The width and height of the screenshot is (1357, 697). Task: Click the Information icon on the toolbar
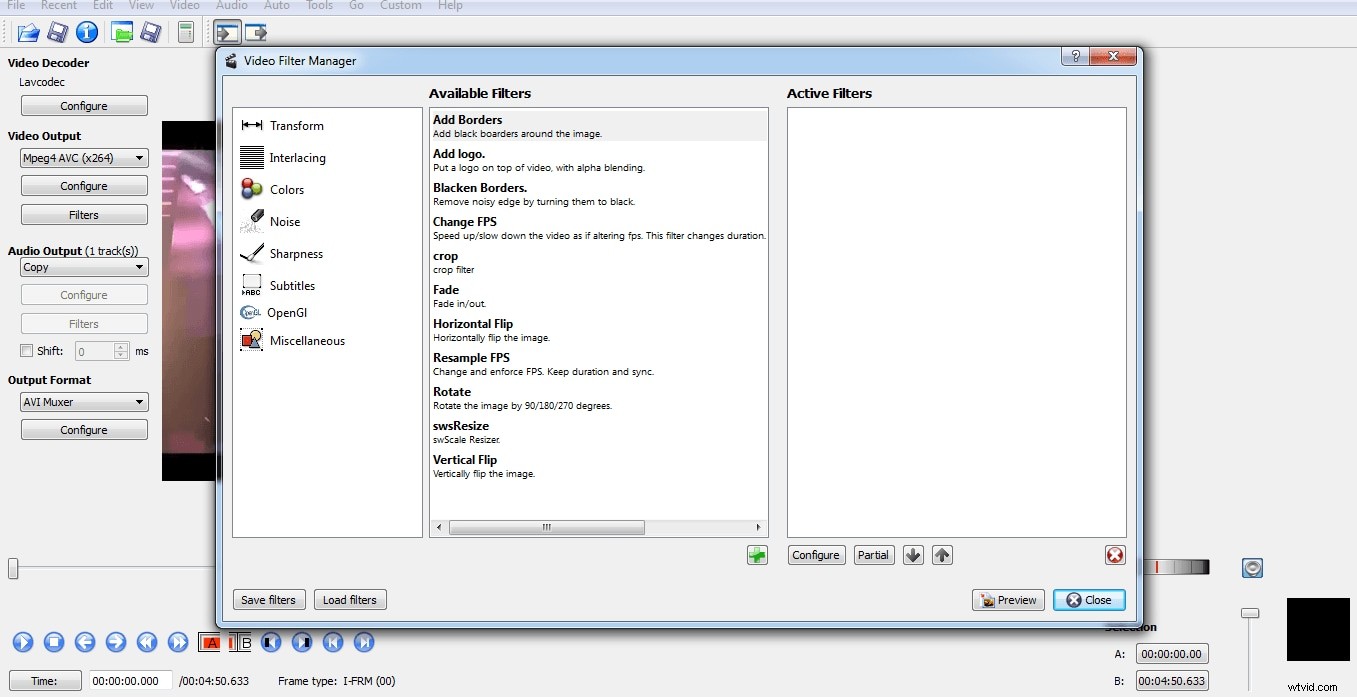coord(87,32)
